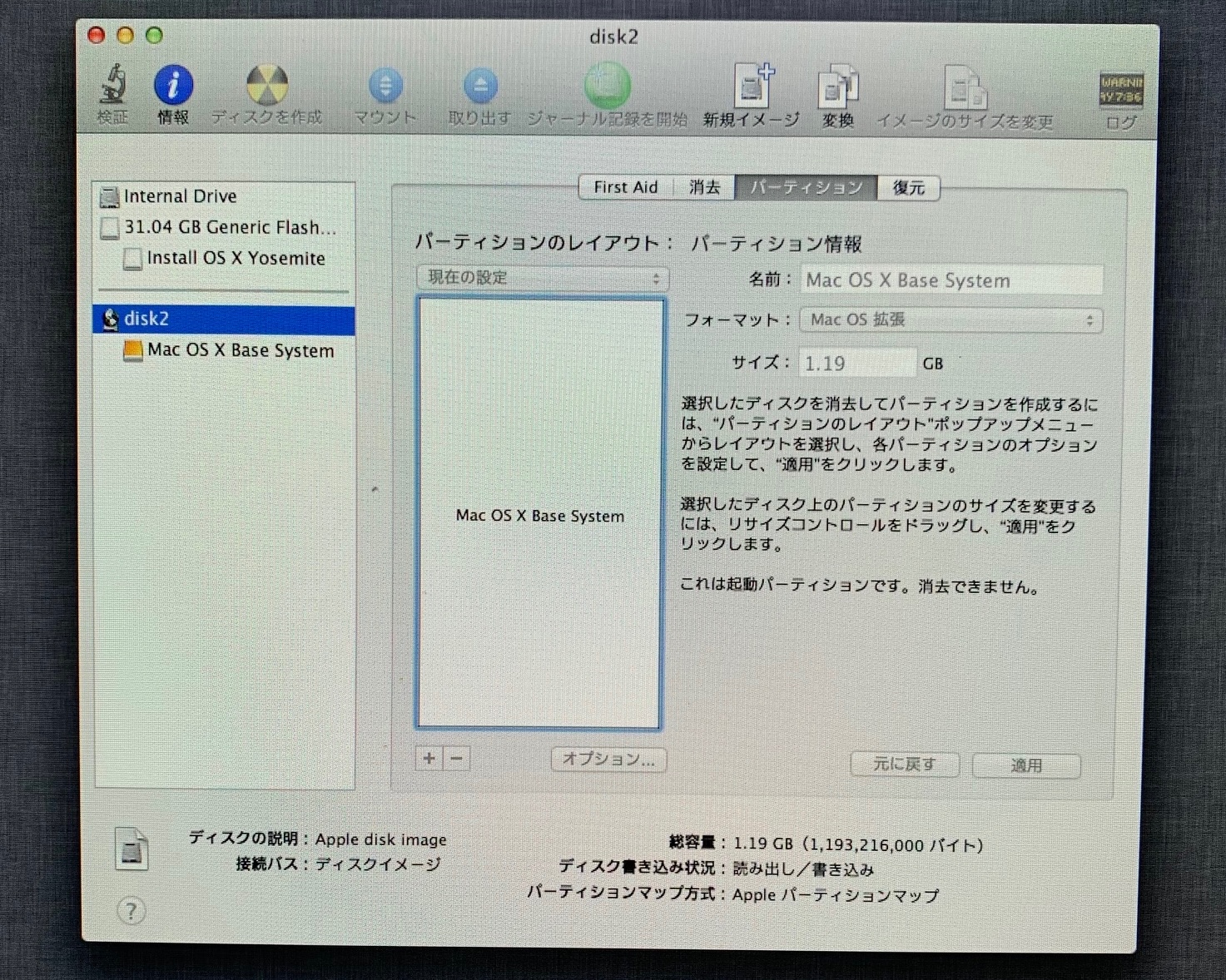Click the Verify (検証) microscope icon

point(112,84)
